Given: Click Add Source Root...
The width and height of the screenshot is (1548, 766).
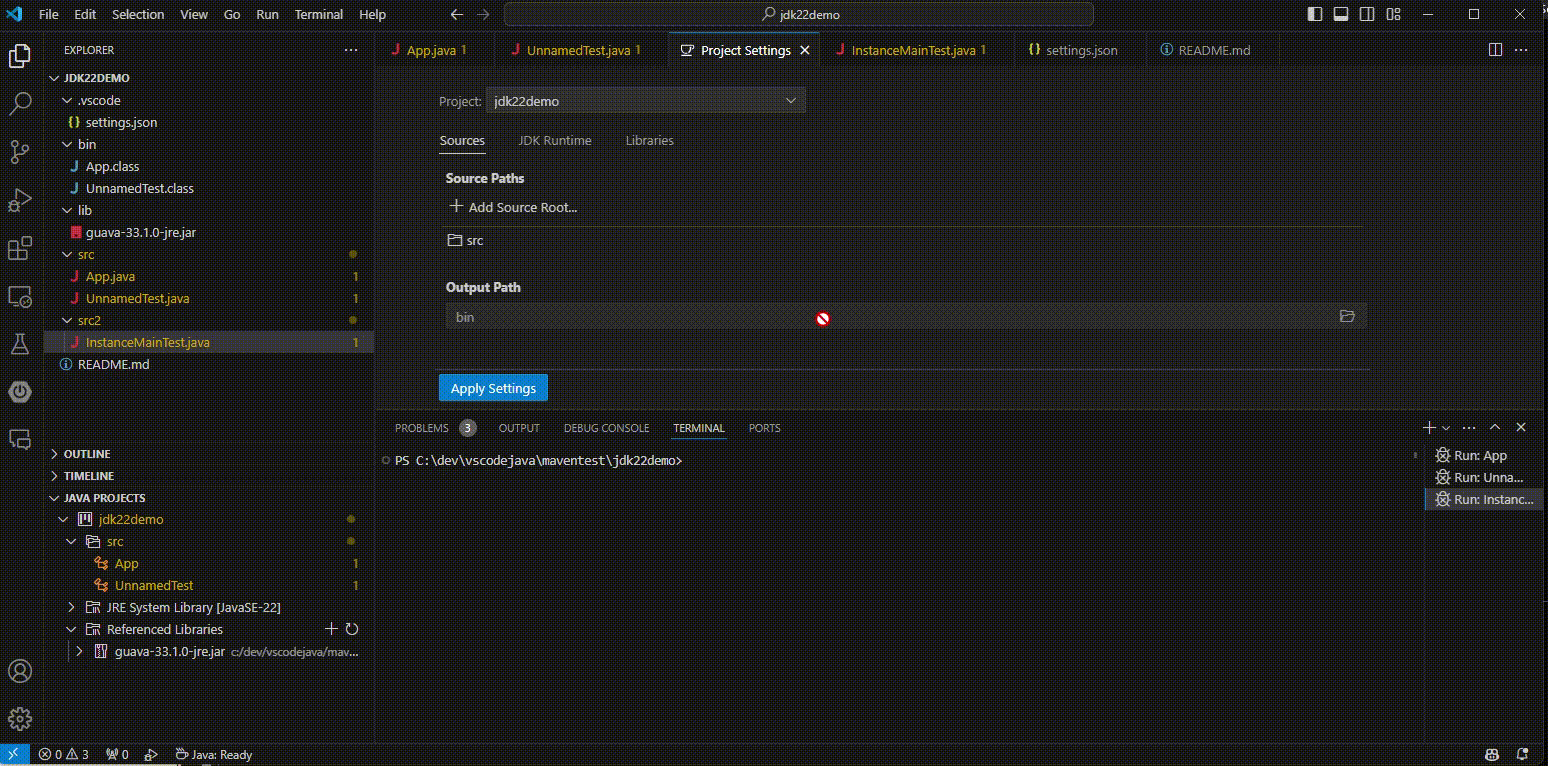Looking at the screenshot, I should click(x=513, y=207).
